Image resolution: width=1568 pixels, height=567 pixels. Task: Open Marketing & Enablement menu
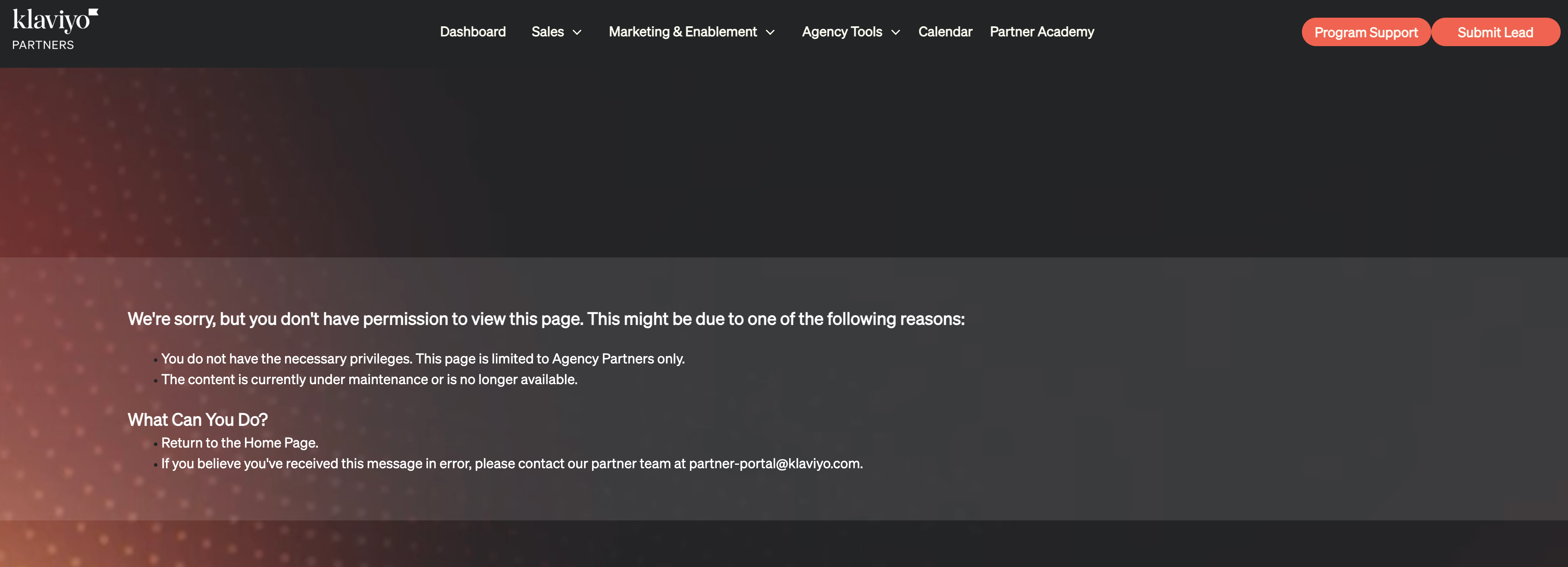pos(682,31)
